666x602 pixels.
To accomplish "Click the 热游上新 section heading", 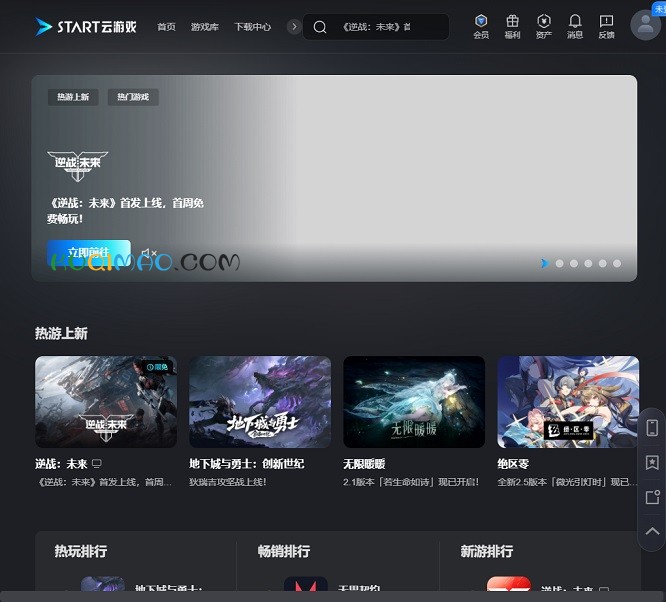I will tap(61, 334).
